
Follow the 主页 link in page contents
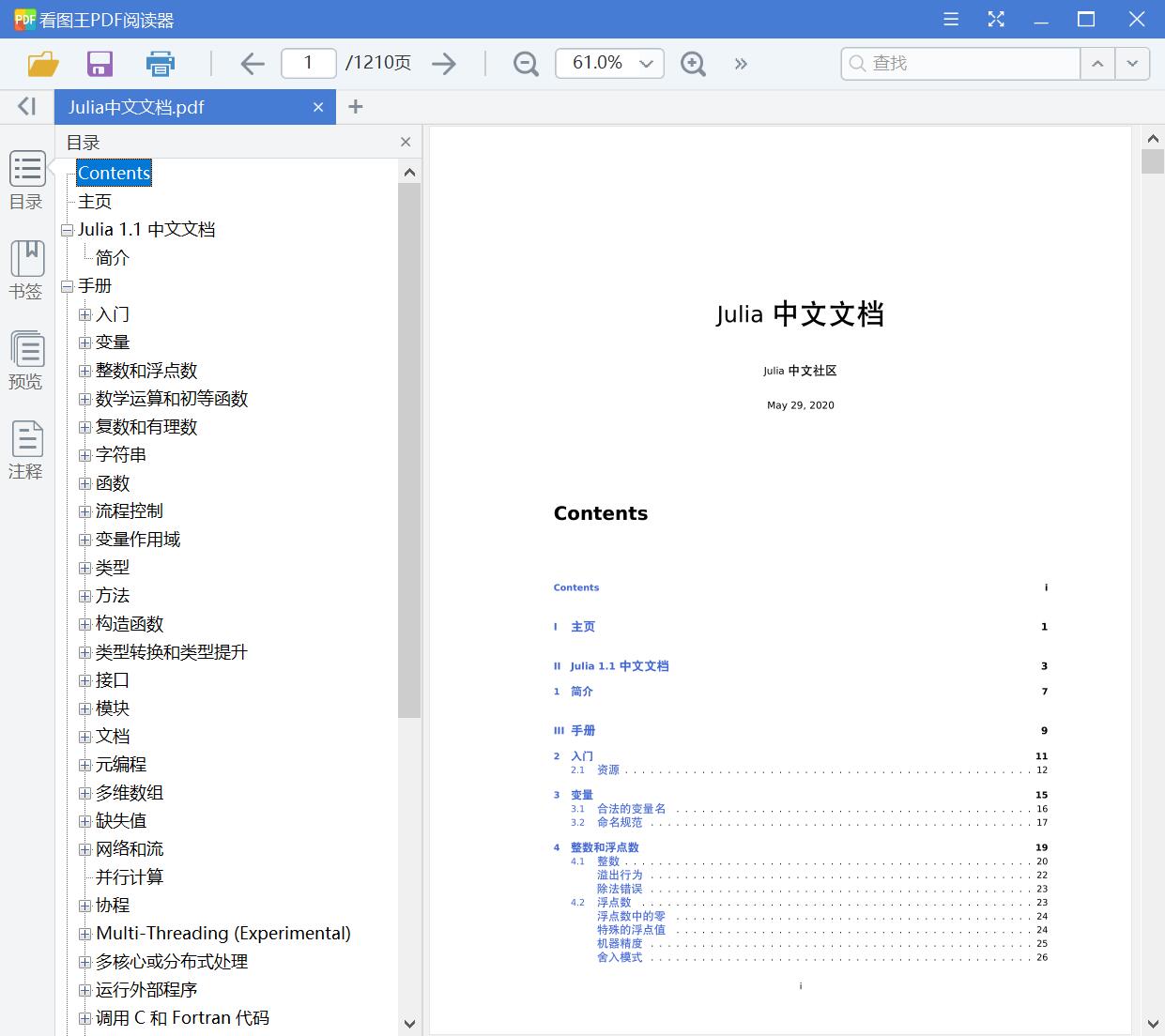tap(583, 627)
